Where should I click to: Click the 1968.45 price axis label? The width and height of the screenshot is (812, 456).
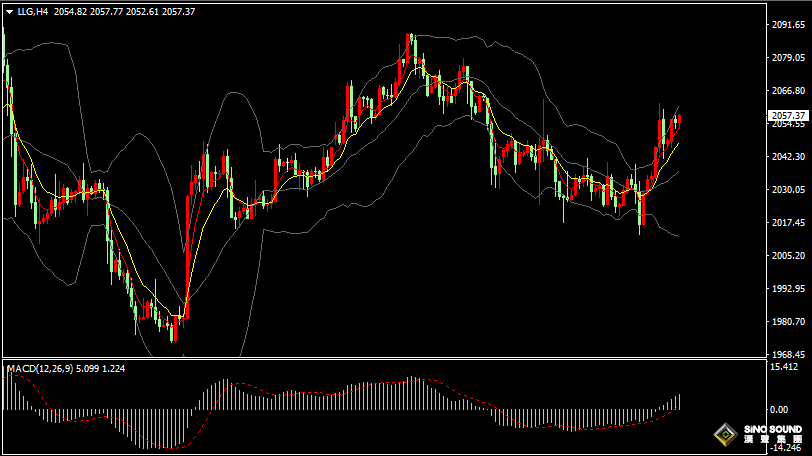click(x=785, y=355)
